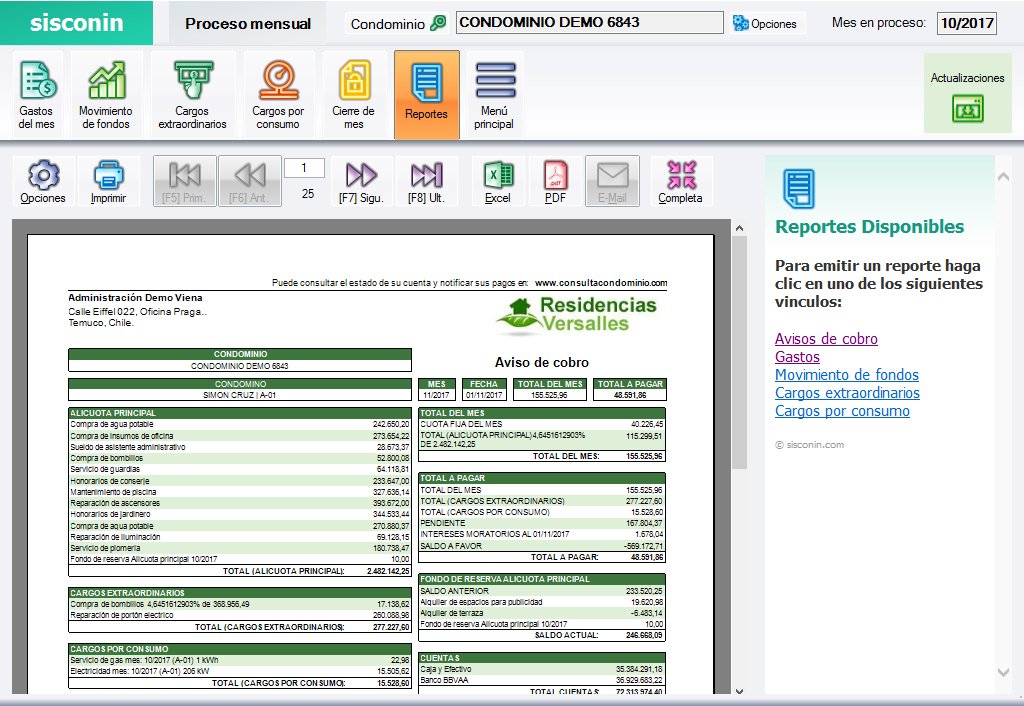Go to first page with F5 Prim.
The image size is (1024, 706).
(184, 181)
